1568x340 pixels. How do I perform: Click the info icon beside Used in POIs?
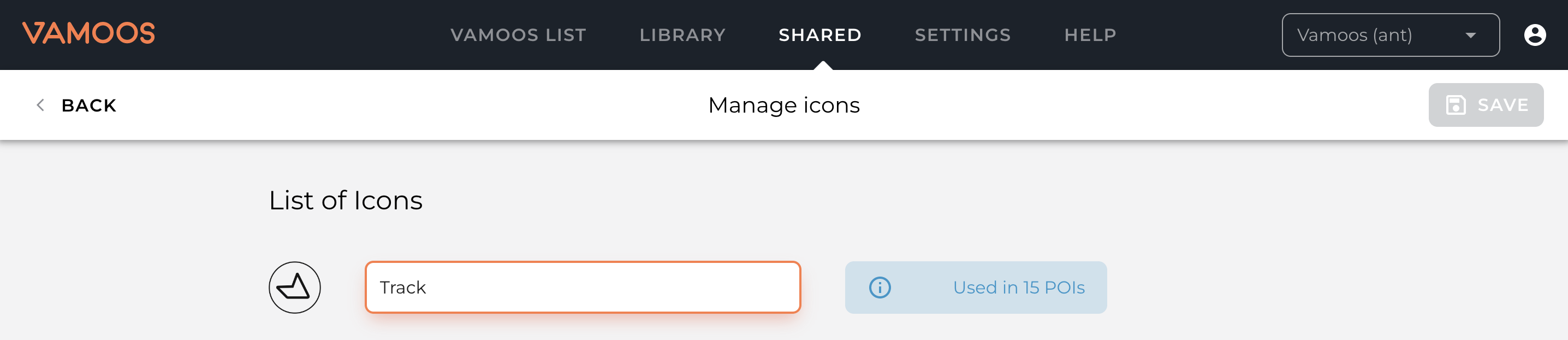880,287
